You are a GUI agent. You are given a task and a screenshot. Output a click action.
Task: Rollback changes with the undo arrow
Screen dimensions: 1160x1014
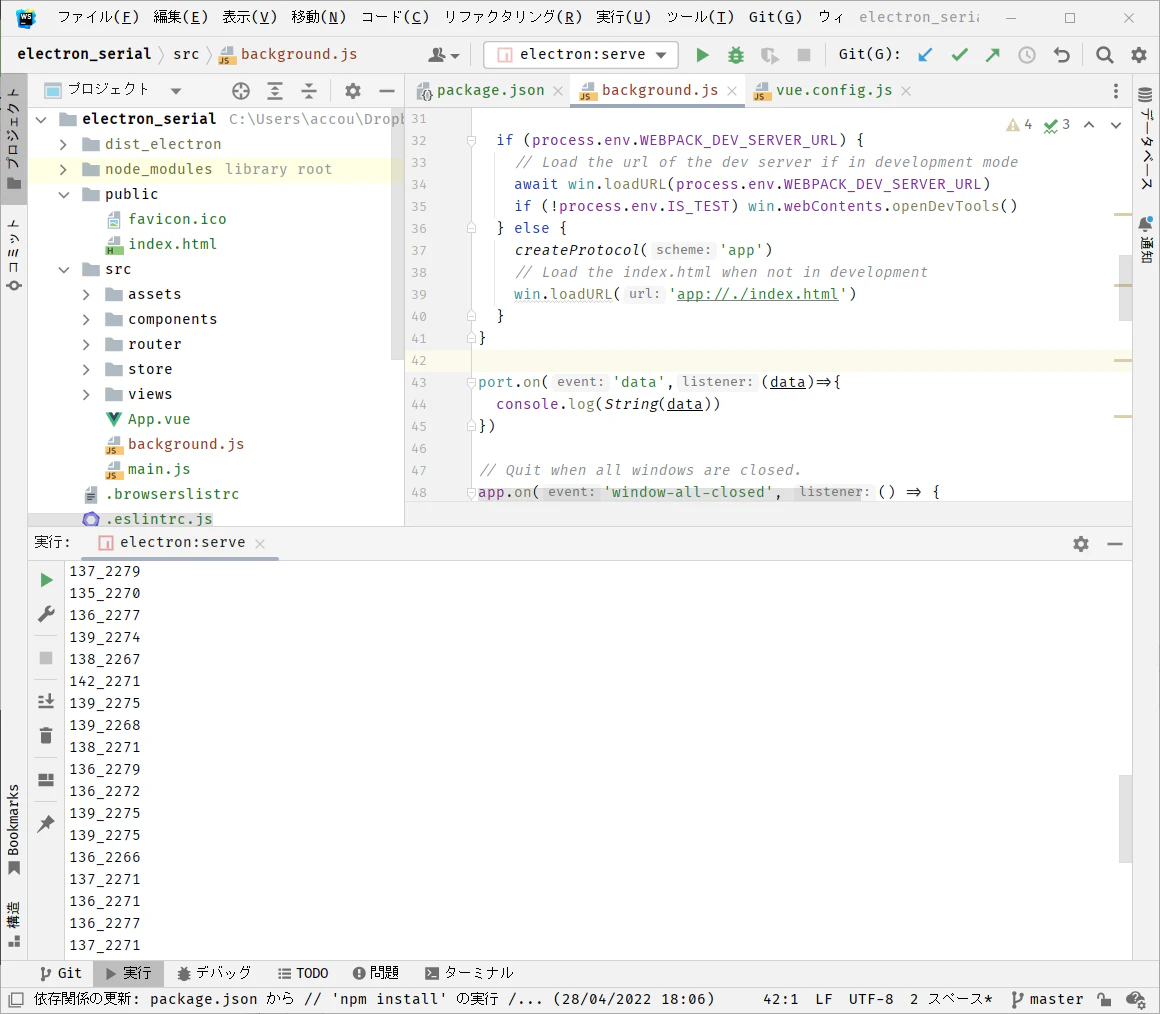click(1062, 55)
